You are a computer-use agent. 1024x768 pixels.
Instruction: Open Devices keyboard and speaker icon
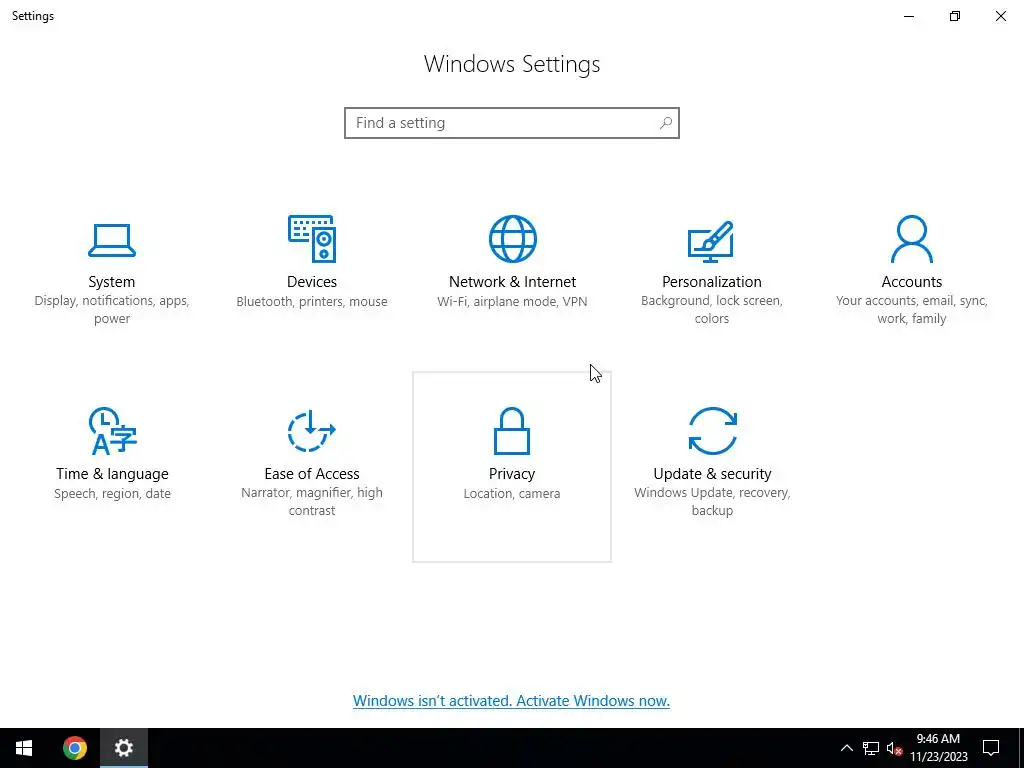(312, 239)
